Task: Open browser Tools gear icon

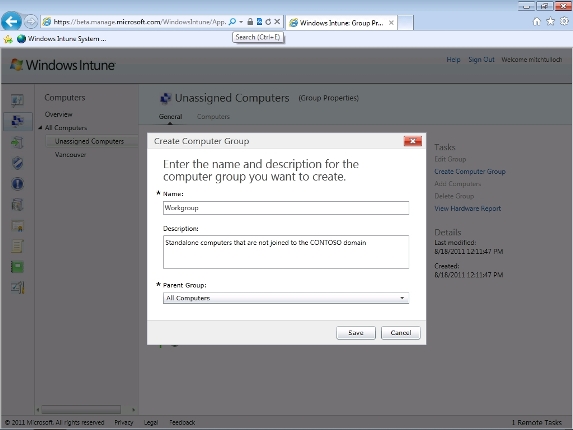Action: point(564,22)
